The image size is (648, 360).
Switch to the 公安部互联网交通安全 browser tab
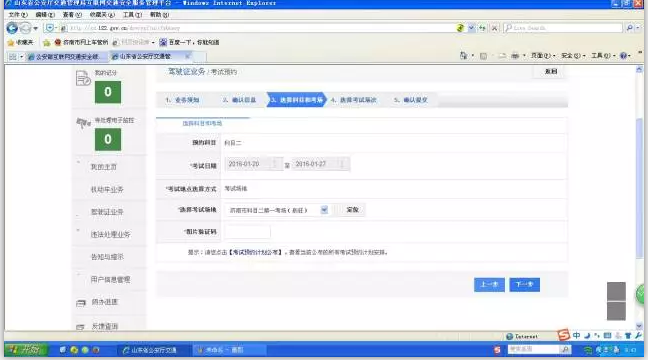[64, 57]
